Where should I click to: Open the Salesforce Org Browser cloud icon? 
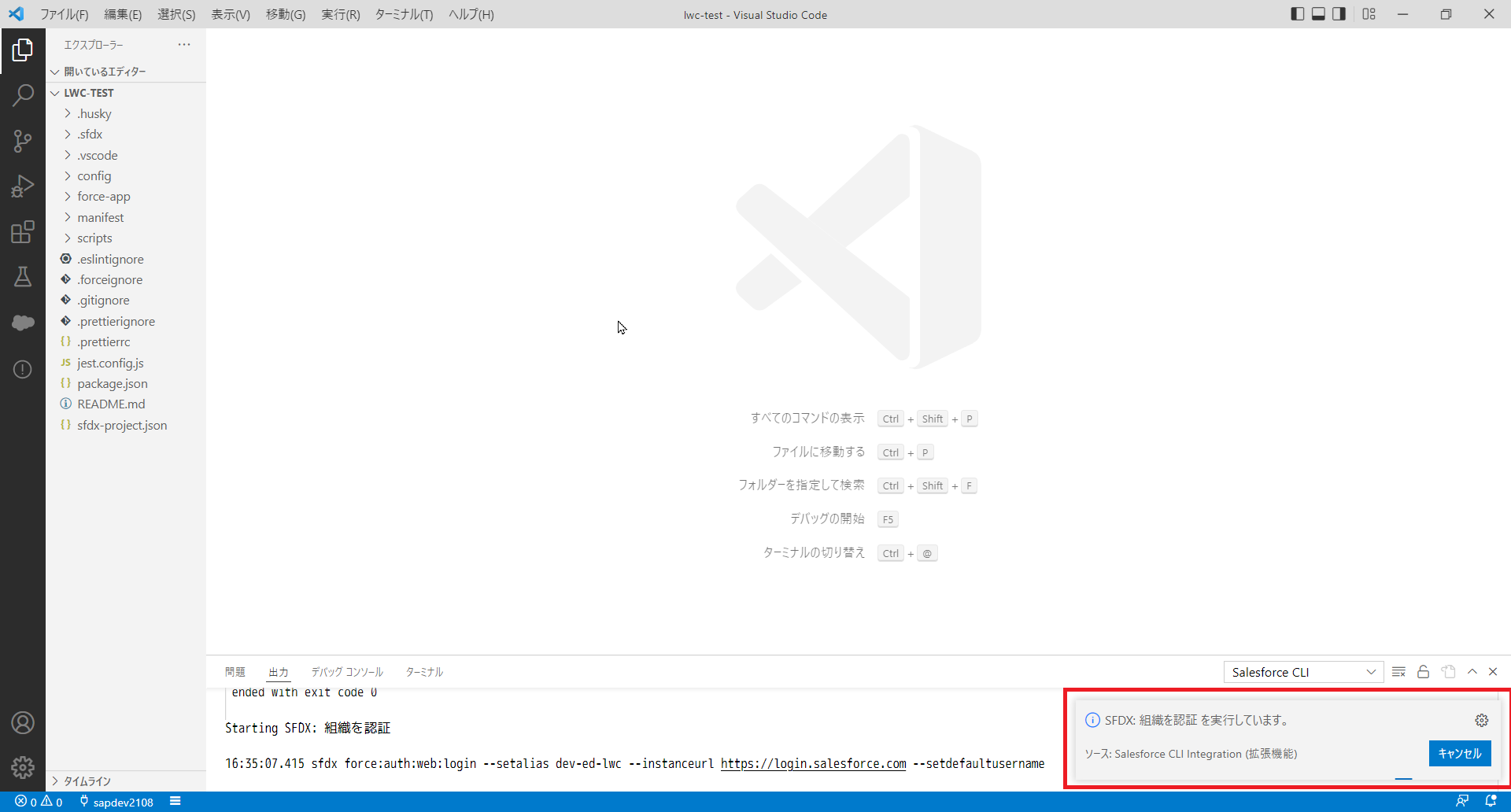(x=23, y=323)
